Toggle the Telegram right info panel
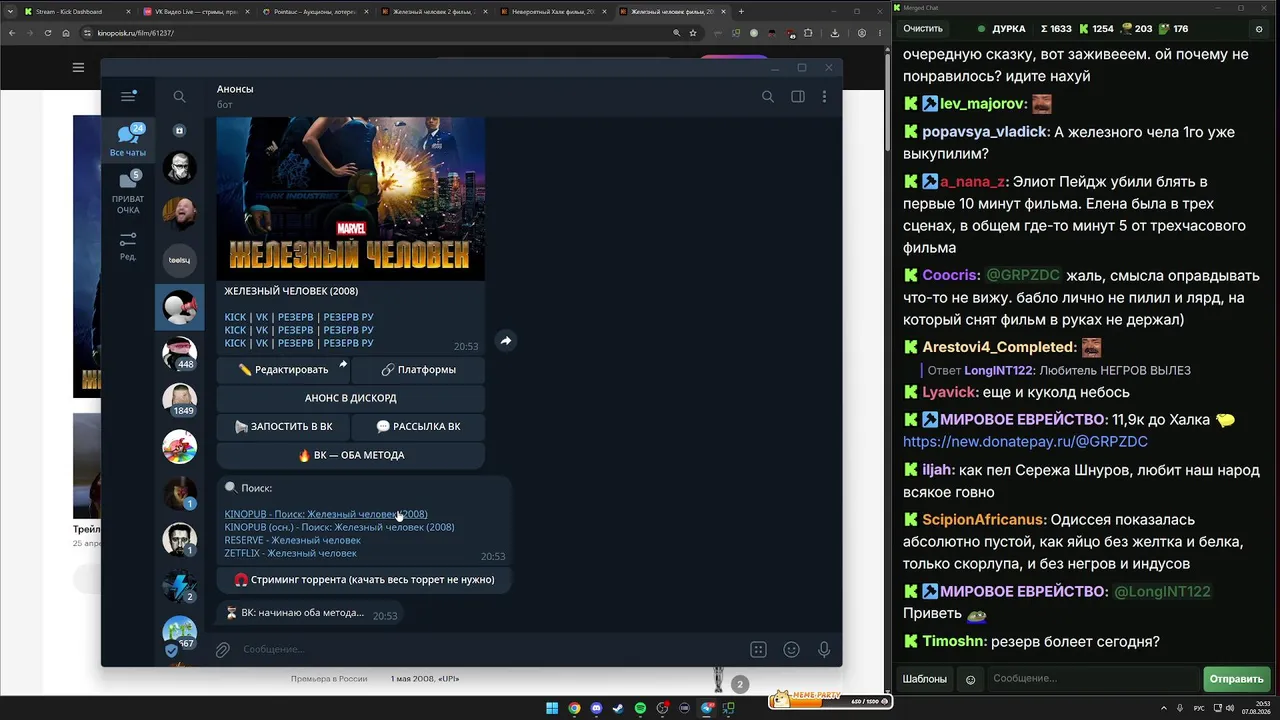 pyautogui.click(x=798, y=97)
